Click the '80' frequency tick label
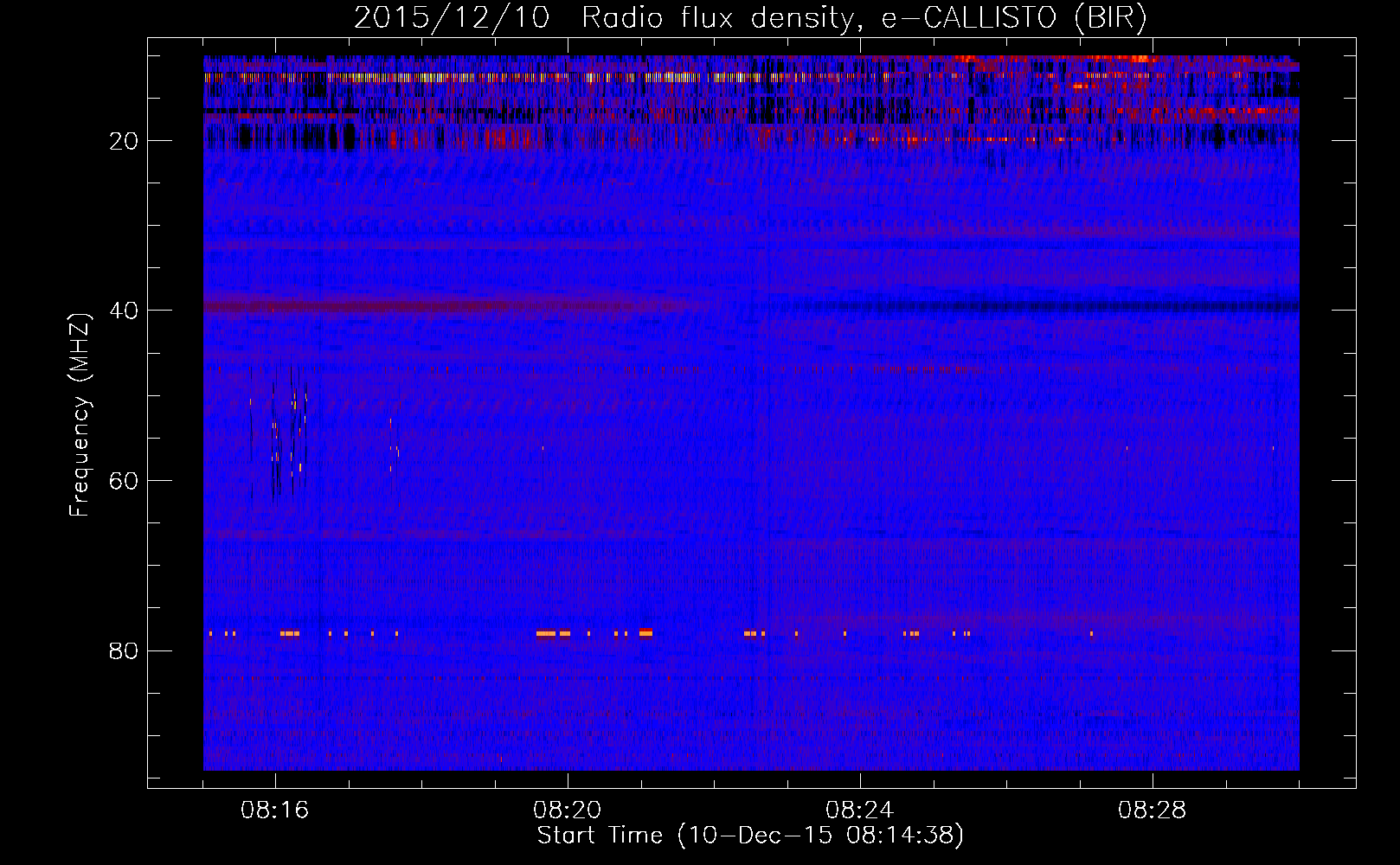 tap(124, 650)
